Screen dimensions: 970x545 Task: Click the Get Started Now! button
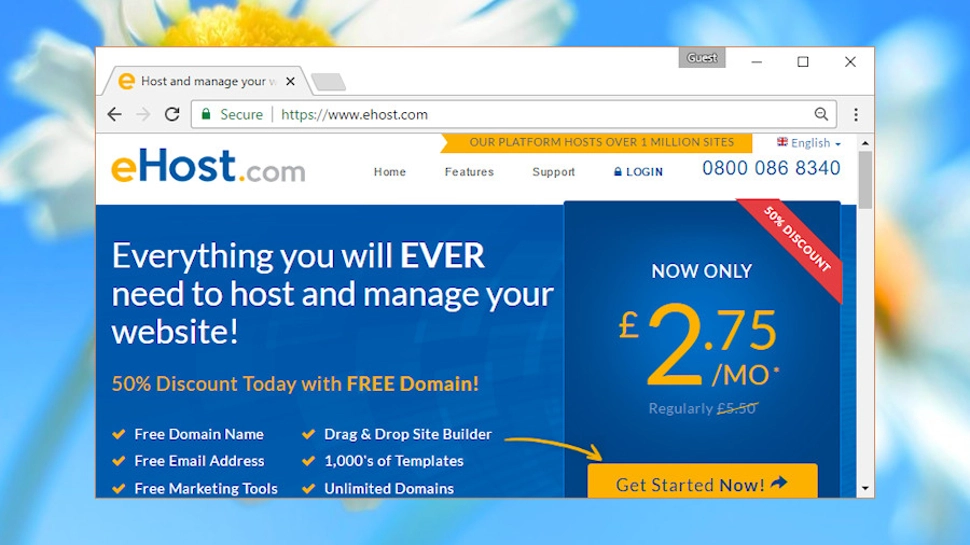(x=702, y=481)
